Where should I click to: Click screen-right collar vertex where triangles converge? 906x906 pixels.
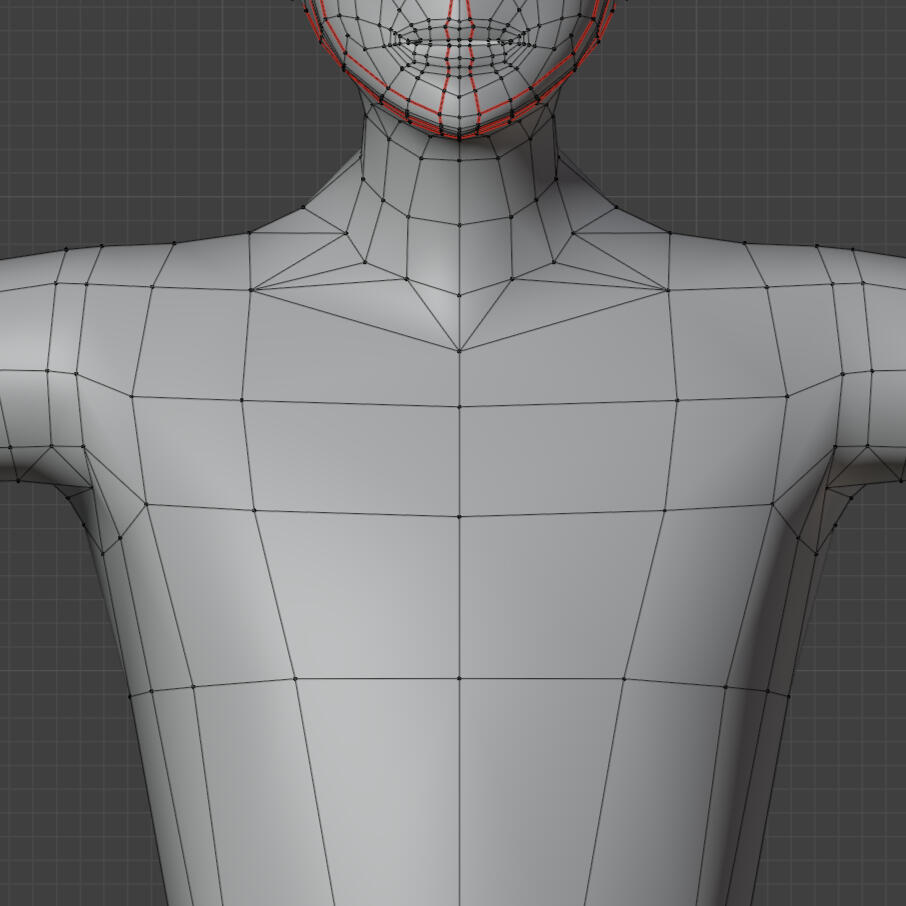[x=667, y=290]
